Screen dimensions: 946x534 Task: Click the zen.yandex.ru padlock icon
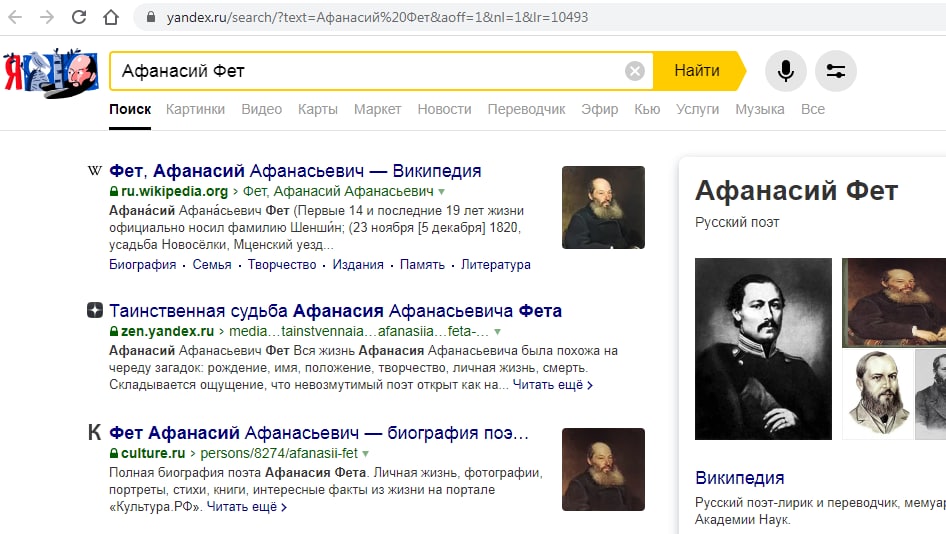click(x=113, y=331)
